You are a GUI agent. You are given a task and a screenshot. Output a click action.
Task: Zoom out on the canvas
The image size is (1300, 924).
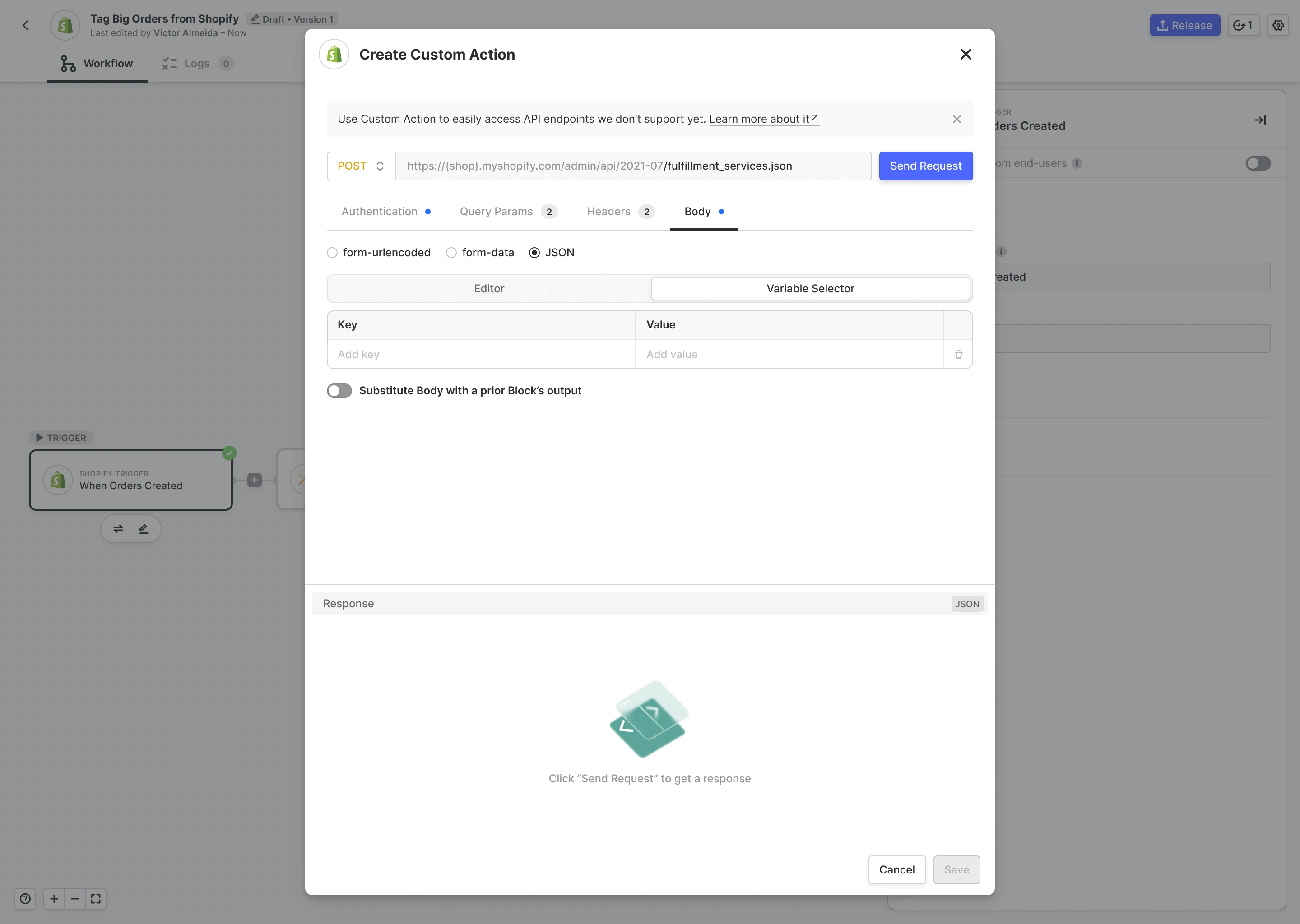tap(74, 898)
